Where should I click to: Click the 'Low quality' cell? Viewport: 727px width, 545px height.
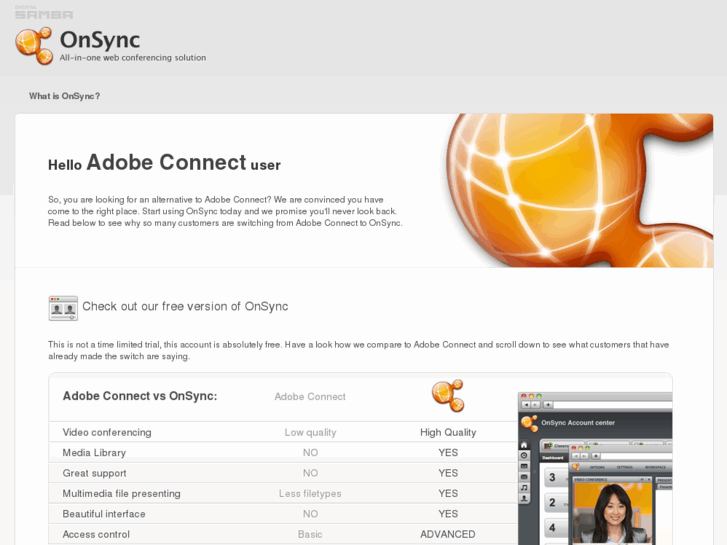(310, 432)
